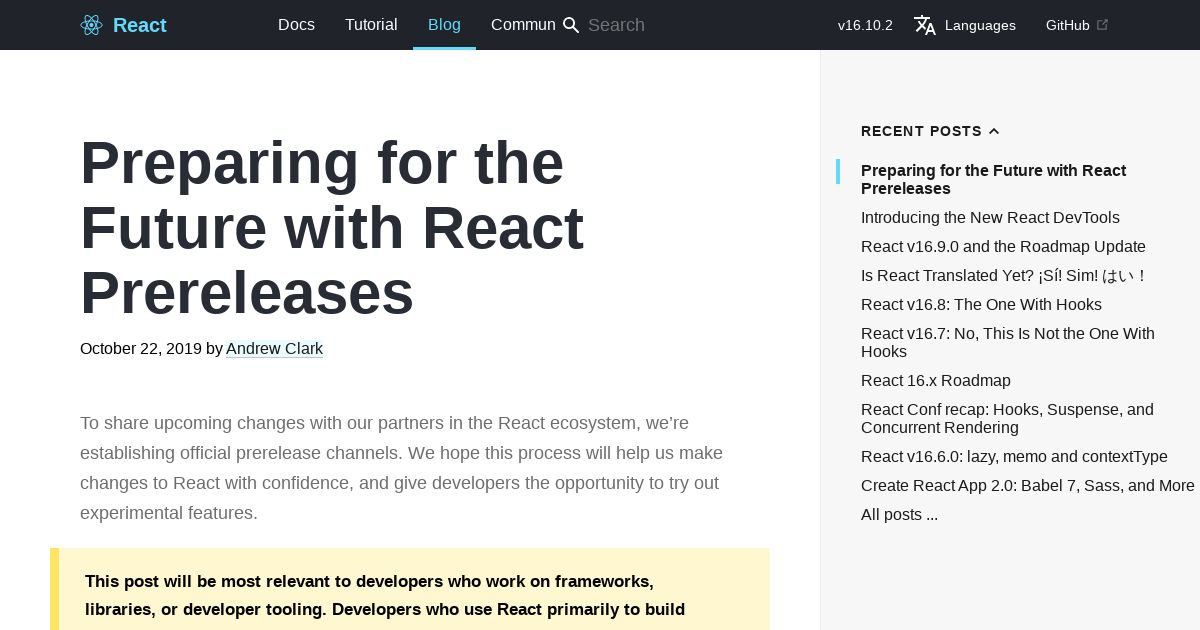
Task: Open Create React App 2.0 post
Action: [x=1028, y=486]
